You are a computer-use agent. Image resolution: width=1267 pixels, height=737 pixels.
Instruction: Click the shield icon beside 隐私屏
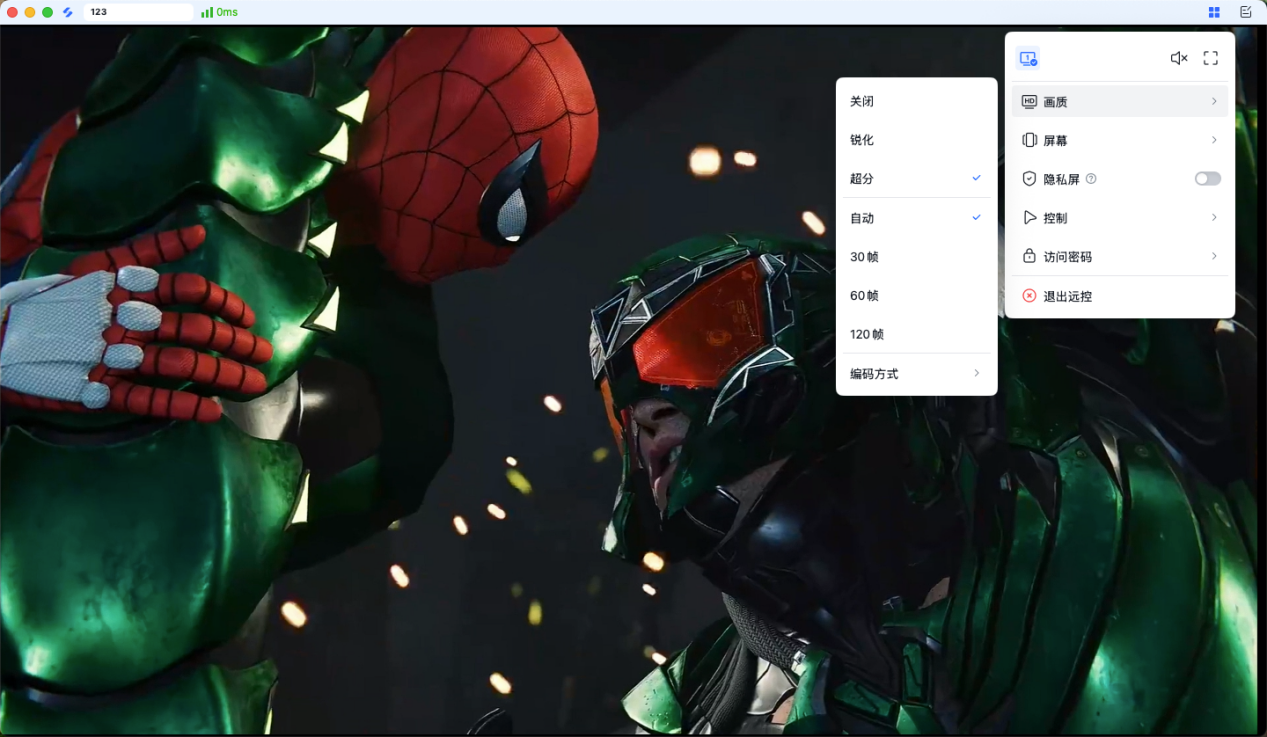[1029, 179]
